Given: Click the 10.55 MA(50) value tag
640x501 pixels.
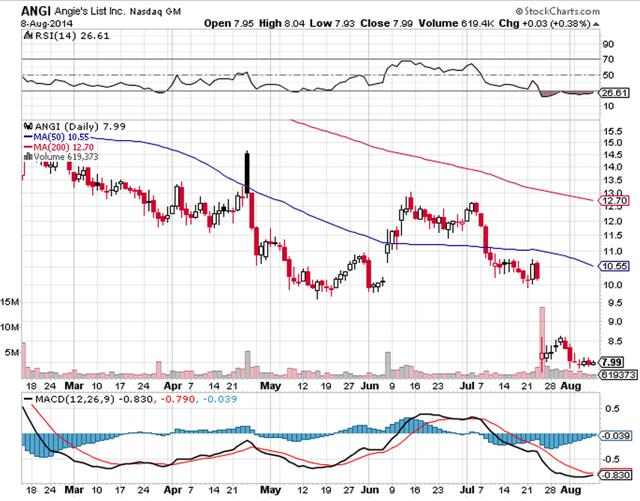Looking at the screenshot, I should tap(614, 266).
